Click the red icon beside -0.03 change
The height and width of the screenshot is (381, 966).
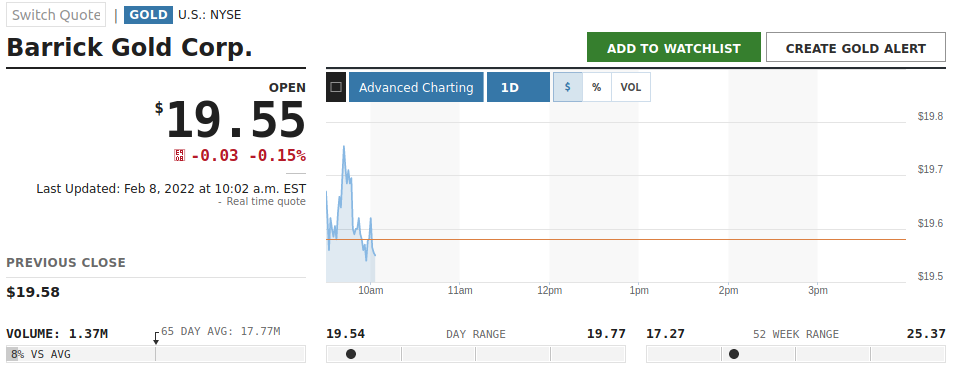(x=179, y=155)
